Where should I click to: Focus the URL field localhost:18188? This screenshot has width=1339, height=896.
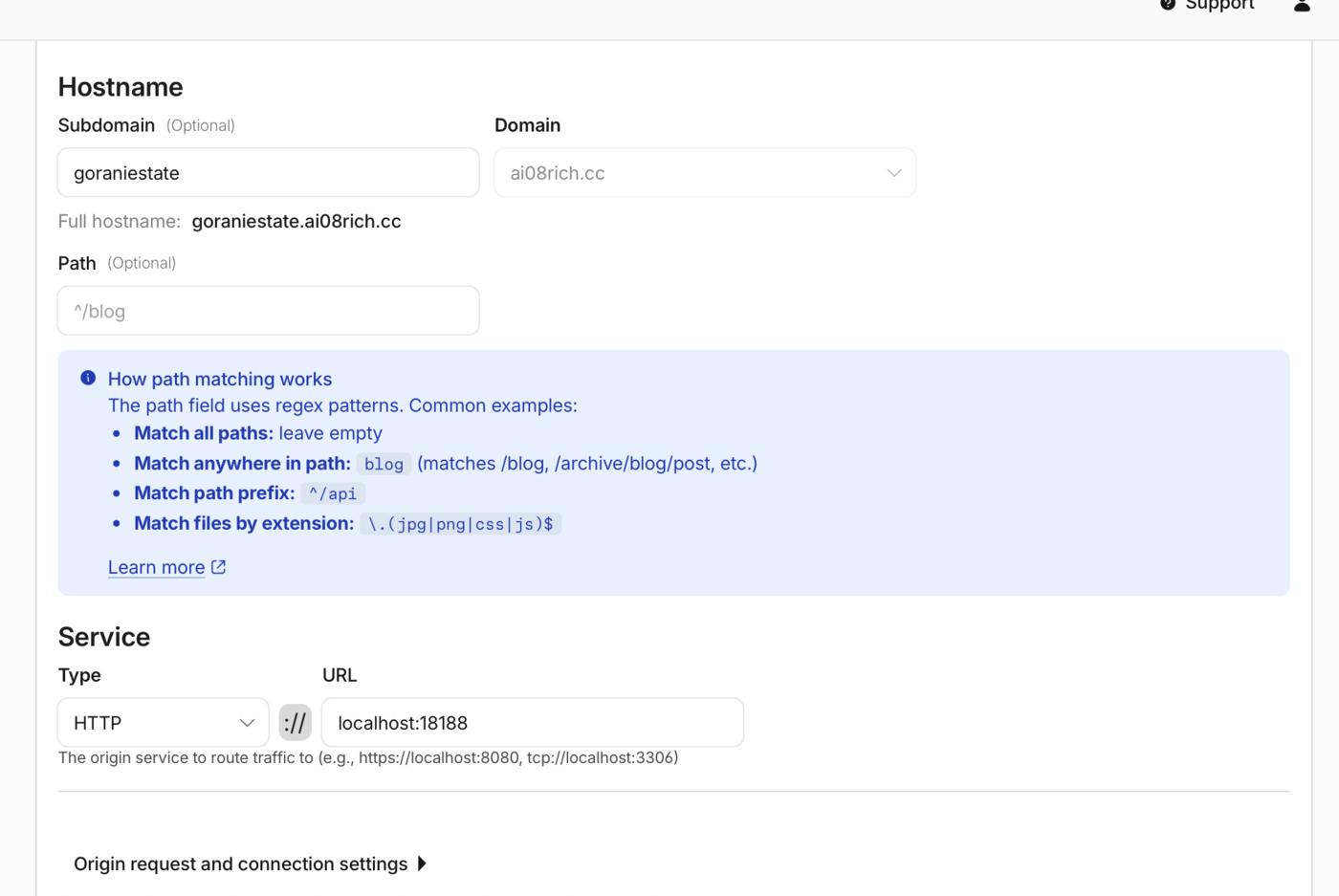(533, 723)
